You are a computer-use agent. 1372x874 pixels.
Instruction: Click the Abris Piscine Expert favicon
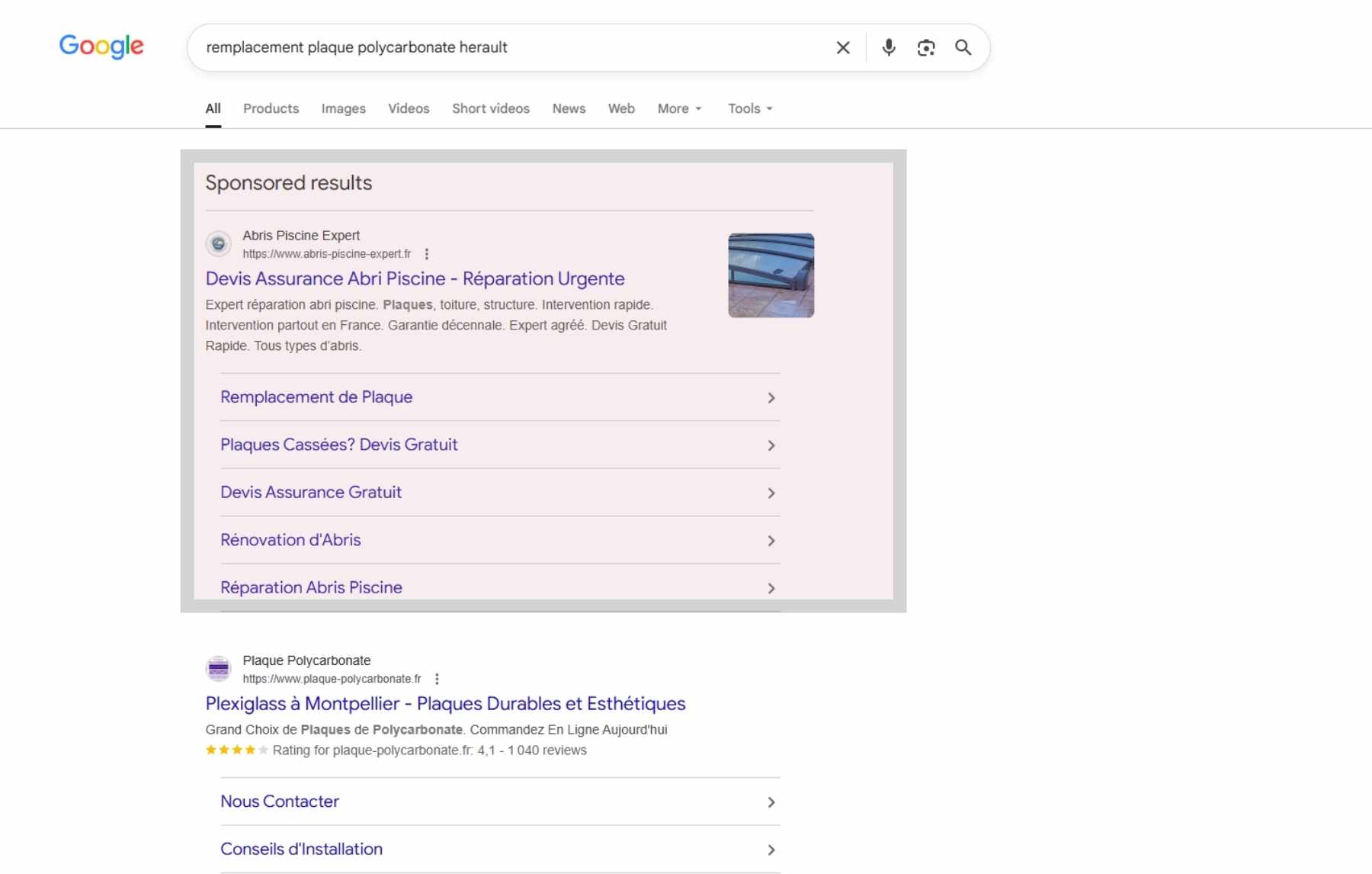point(219,244)
